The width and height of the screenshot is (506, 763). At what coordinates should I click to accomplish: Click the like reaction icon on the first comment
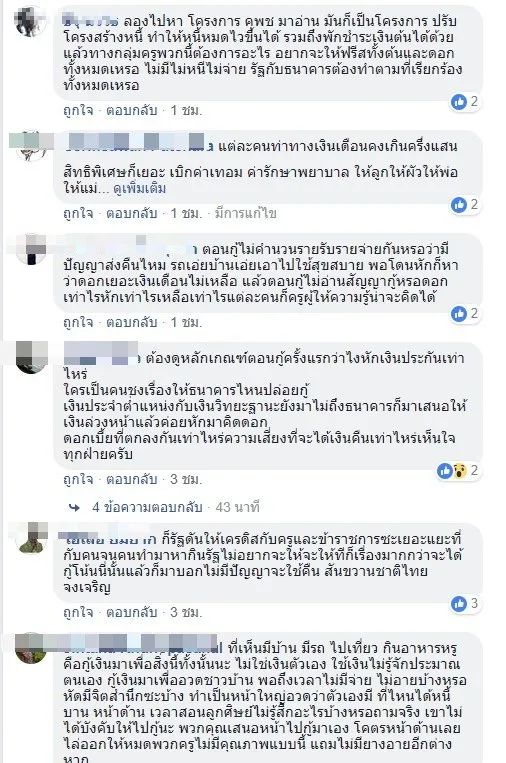(458, 102)
